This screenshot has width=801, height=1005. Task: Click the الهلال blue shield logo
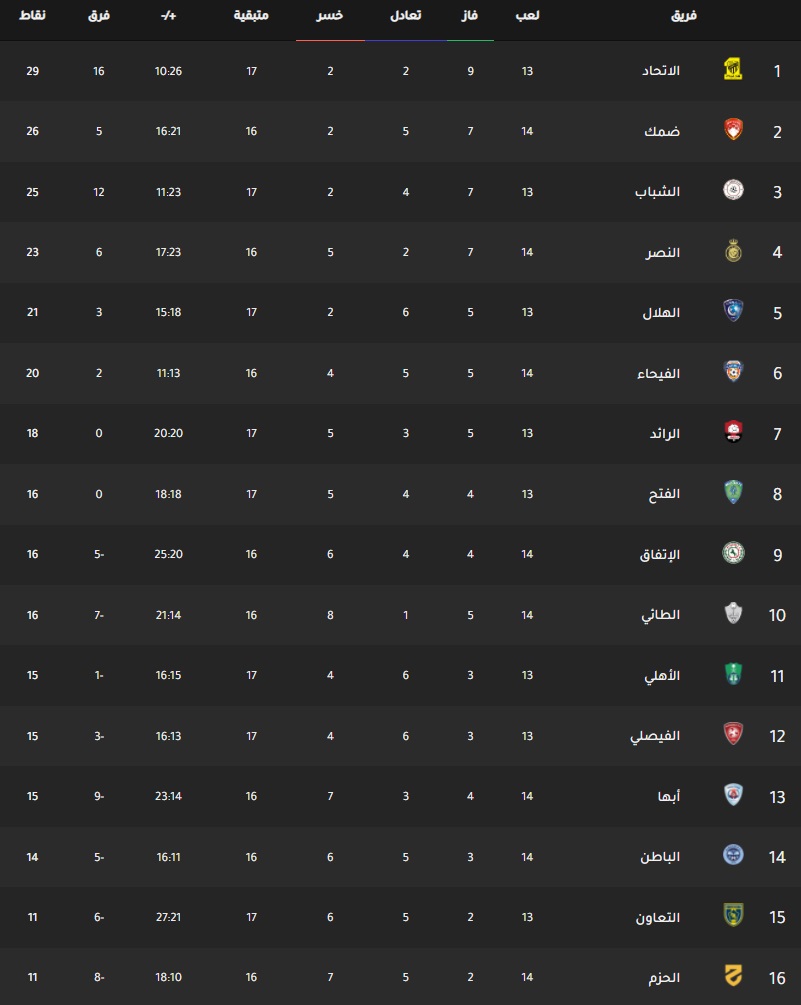click(x=733, y=311)
